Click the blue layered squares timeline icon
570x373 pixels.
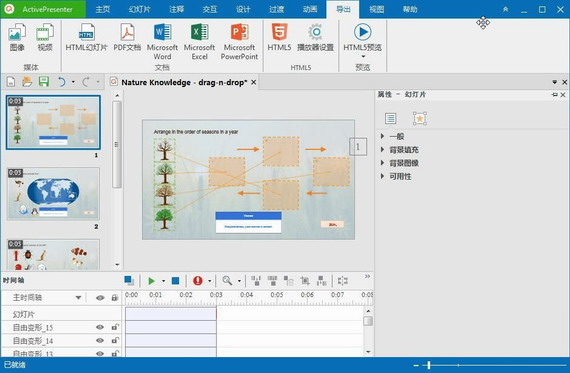pos(129,280)
